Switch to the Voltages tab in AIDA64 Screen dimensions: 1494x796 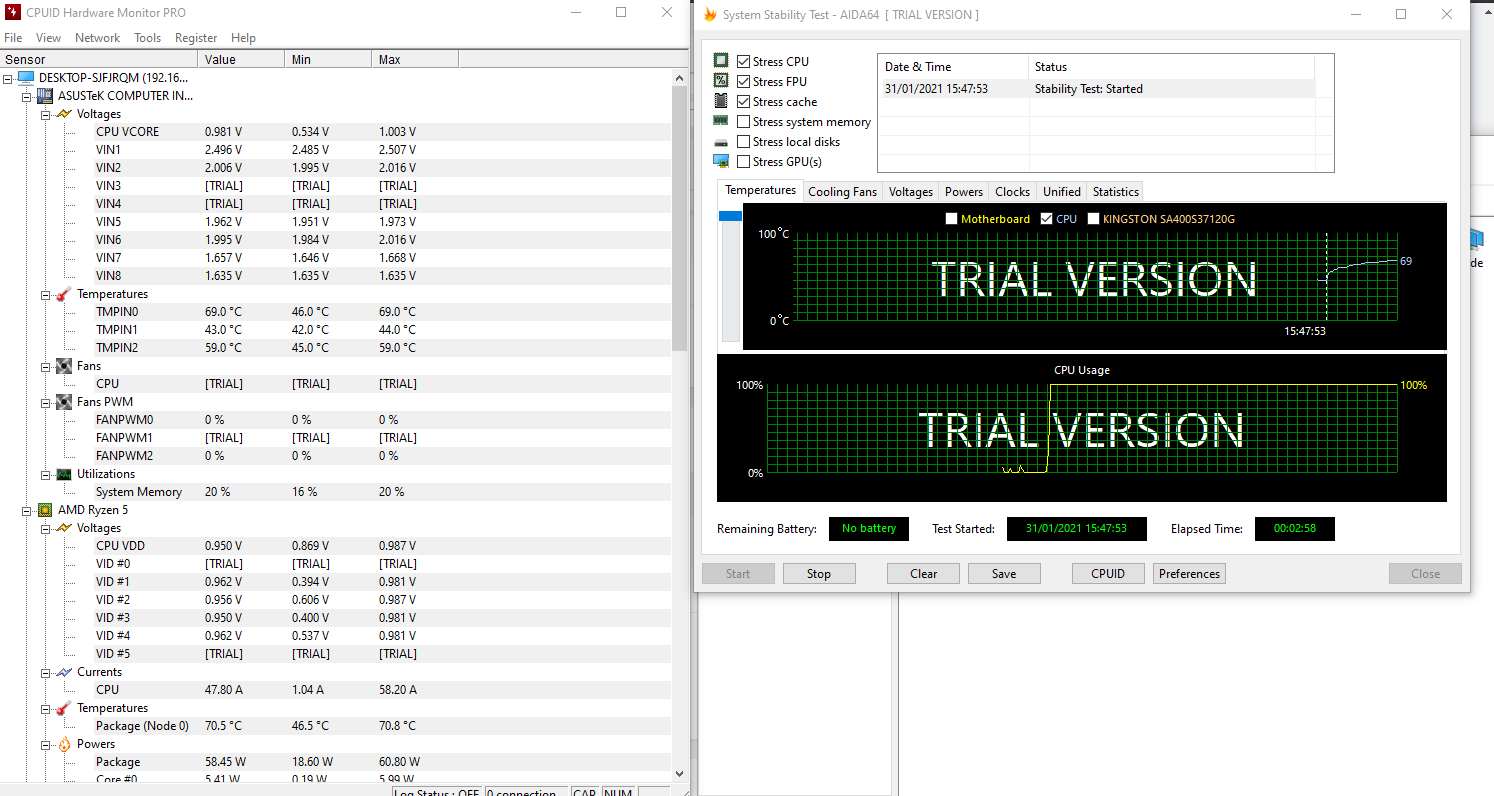[x=910, y=192]
